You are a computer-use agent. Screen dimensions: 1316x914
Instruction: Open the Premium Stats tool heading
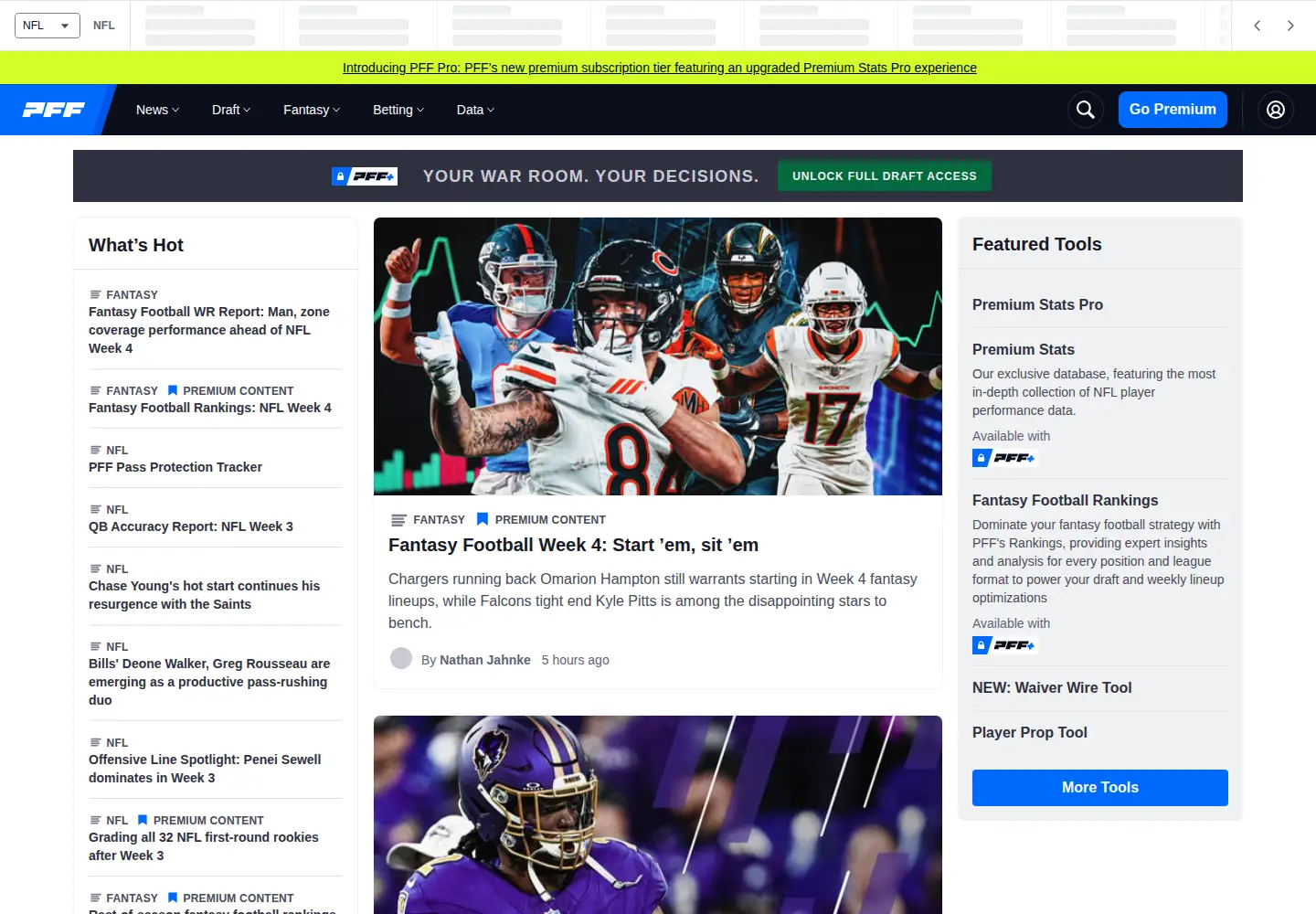pos(1024,349)
